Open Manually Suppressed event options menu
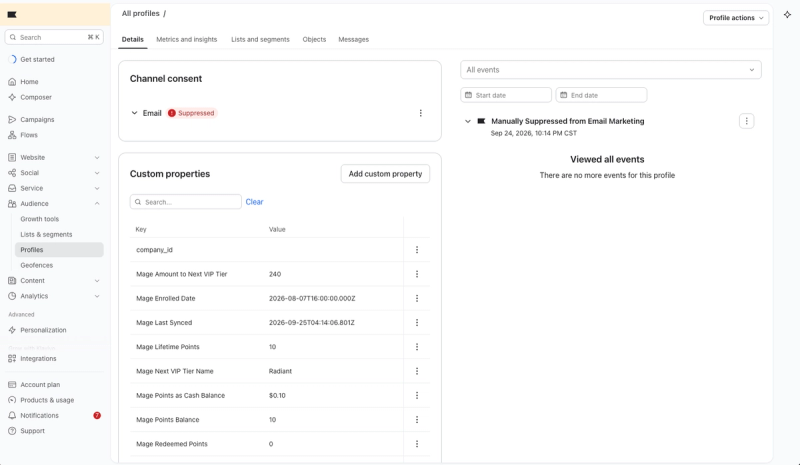 point(746,121)
